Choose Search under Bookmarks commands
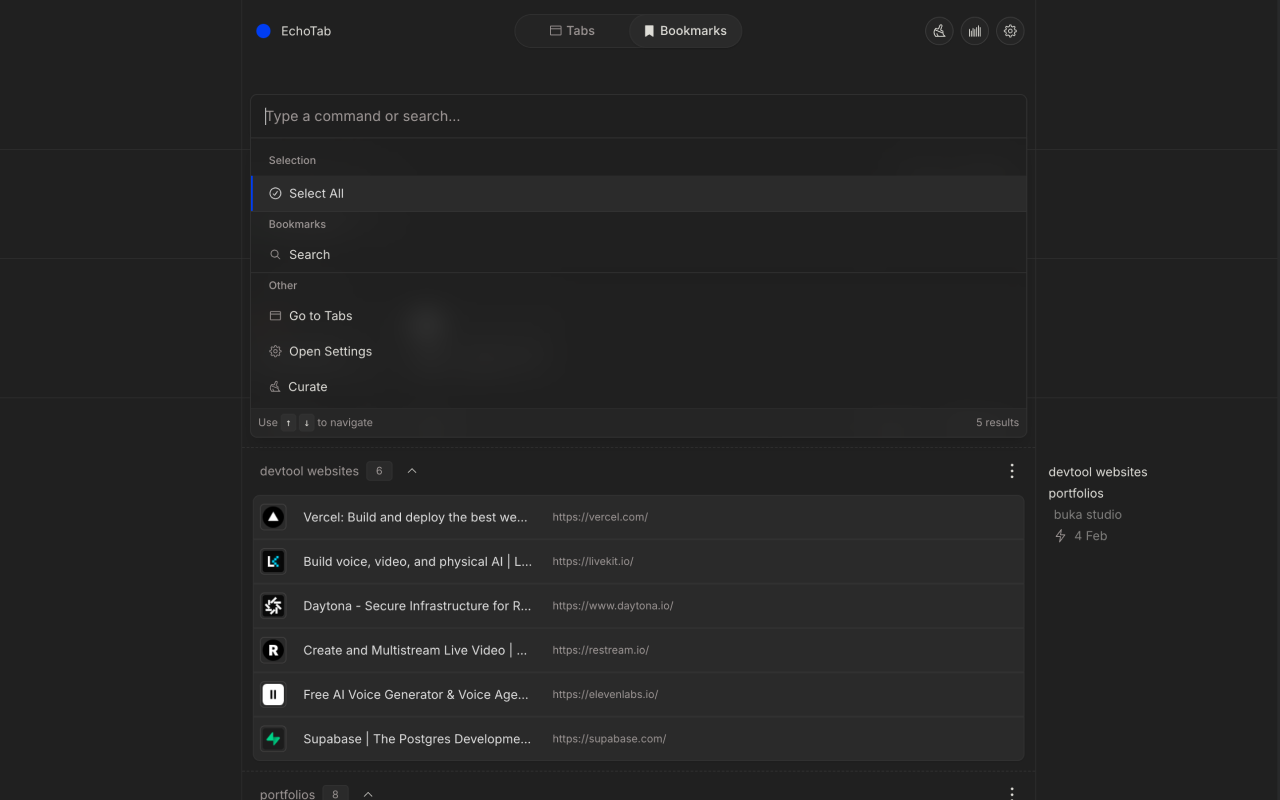Viewport: 1280px width, 800px height. [x=639, y=254]
